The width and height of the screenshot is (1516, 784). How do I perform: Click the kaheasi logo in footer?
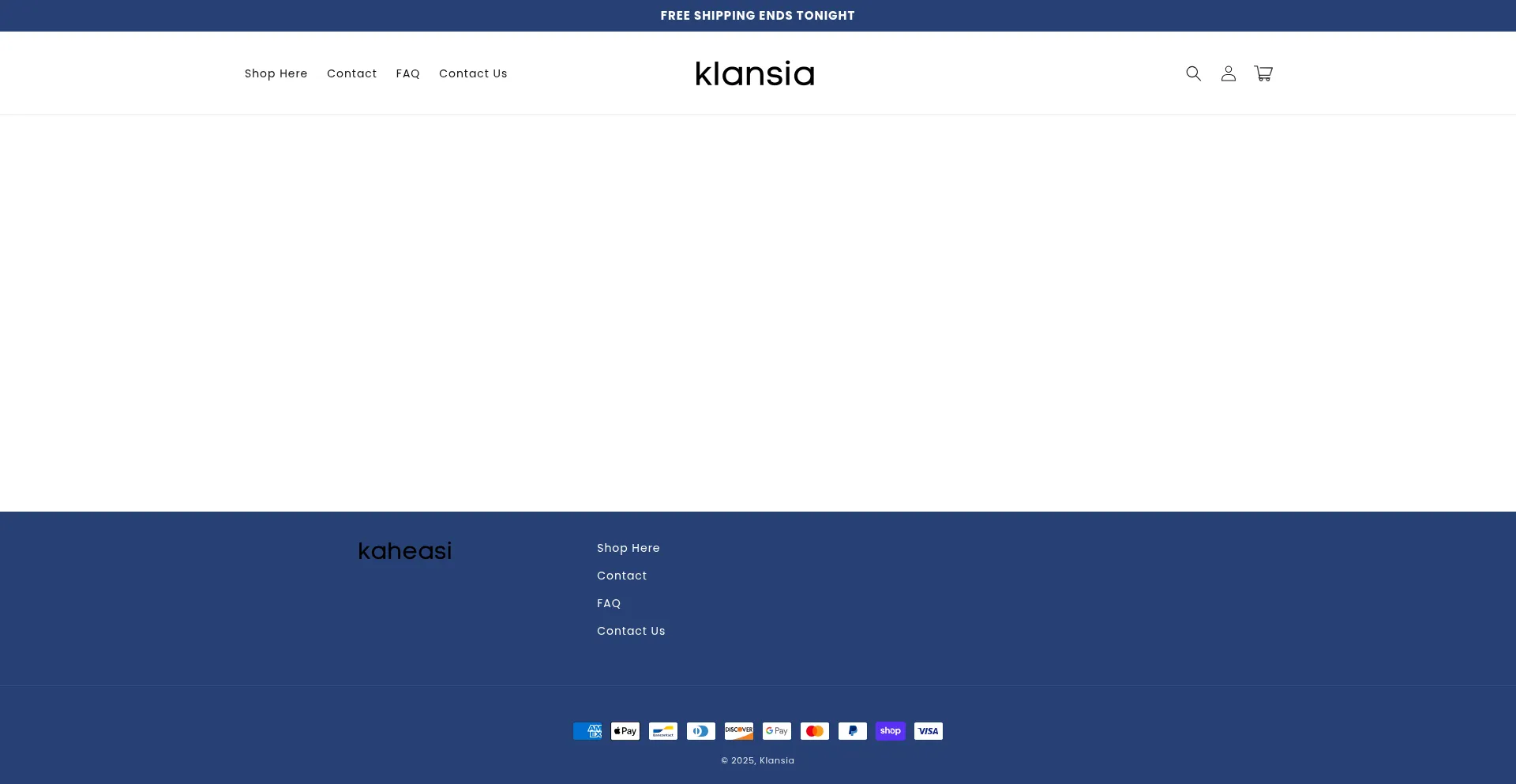(x=405, y=551)
